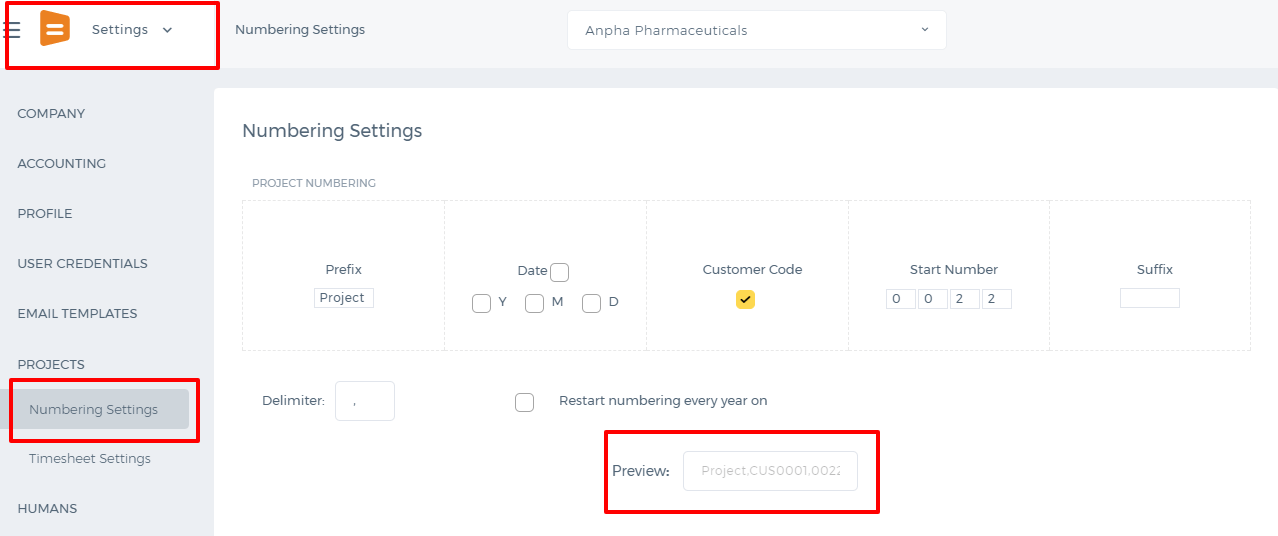Enable the D day checkbox
The width and height of the screenshot is (1278, 536).
click(591, 303)
